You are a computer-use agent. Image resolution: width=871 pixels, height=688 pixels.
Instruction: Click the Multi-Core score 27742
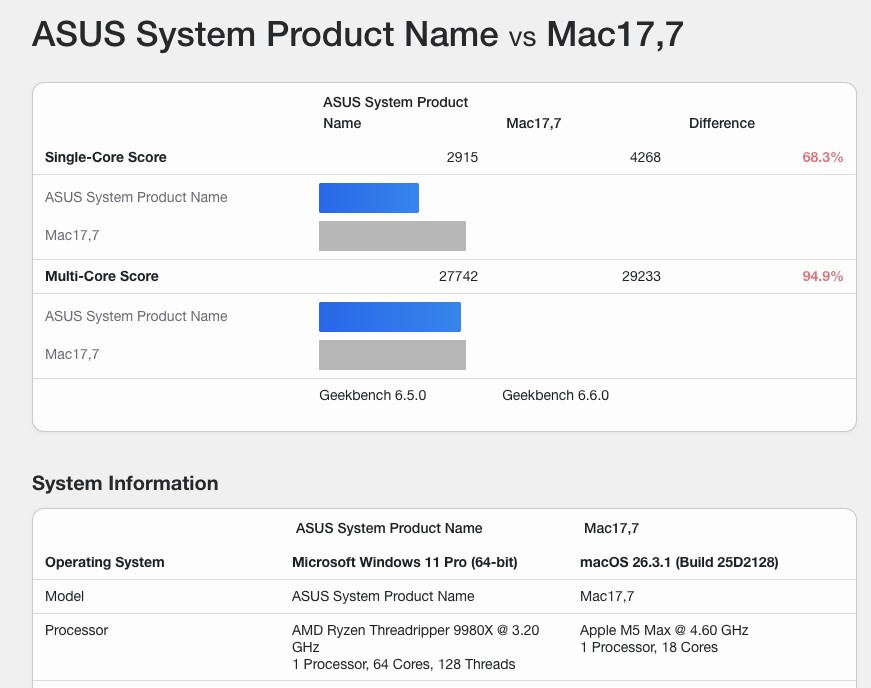click(x=458, y=276)
